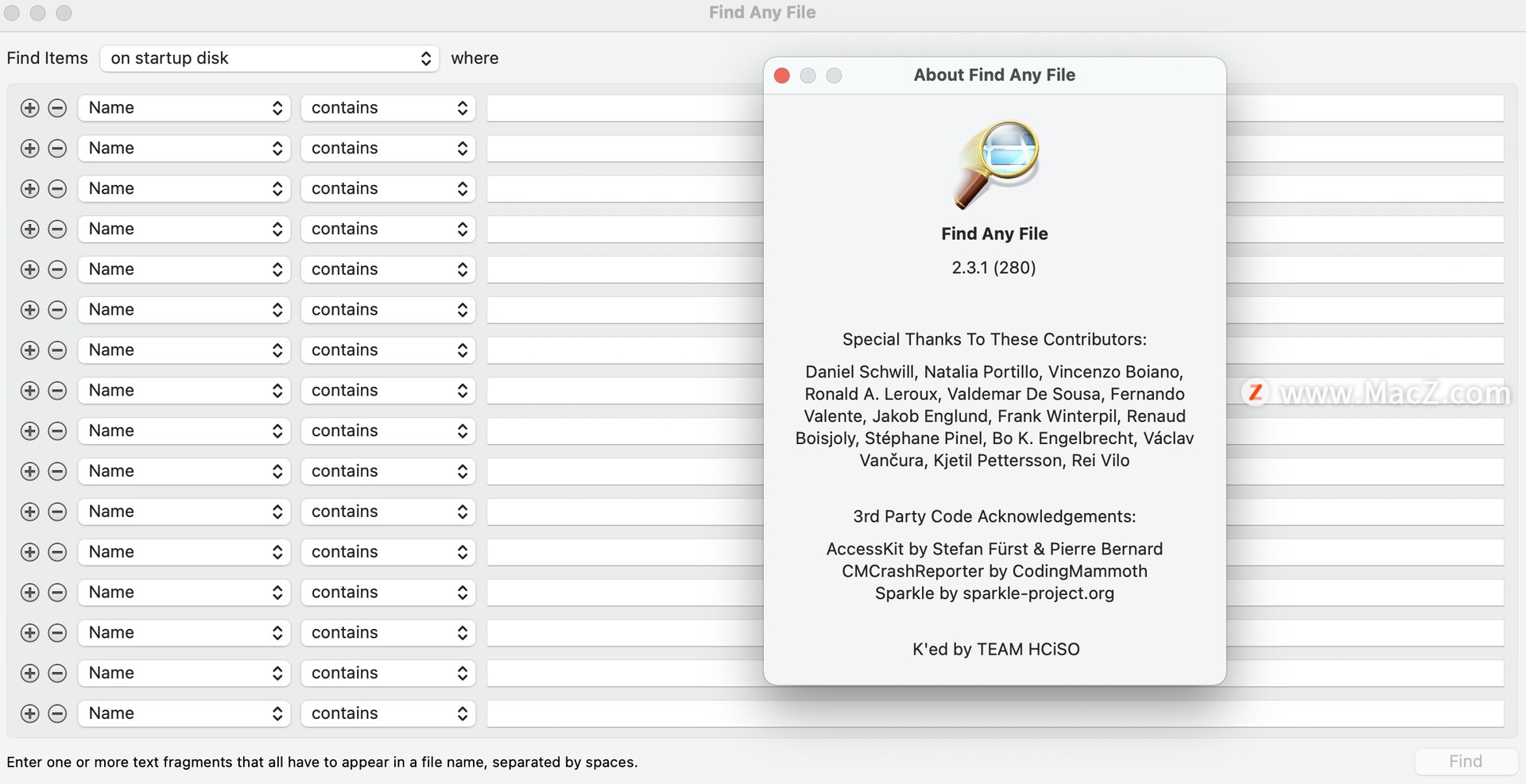Remove the tenth criterion row

(57, 471)
